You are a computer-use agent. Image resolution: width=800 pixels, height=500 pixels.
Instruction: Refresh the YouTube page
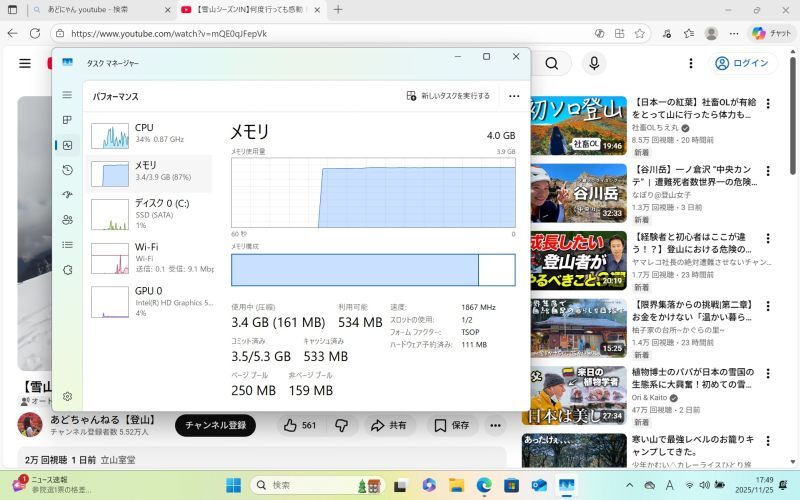pyautogui.click(x=35, y=34)
